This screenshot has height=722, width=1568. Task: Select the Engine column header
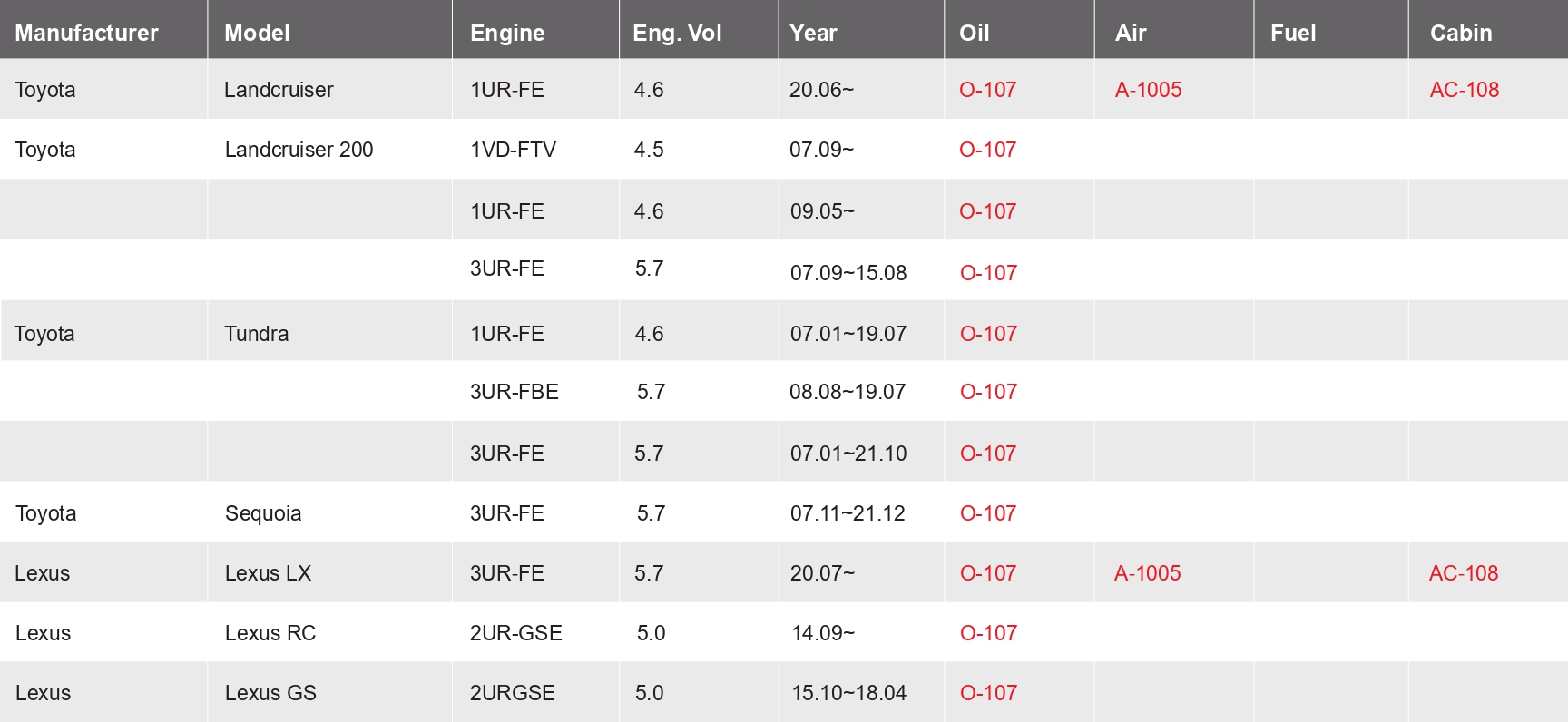[507, 34]
